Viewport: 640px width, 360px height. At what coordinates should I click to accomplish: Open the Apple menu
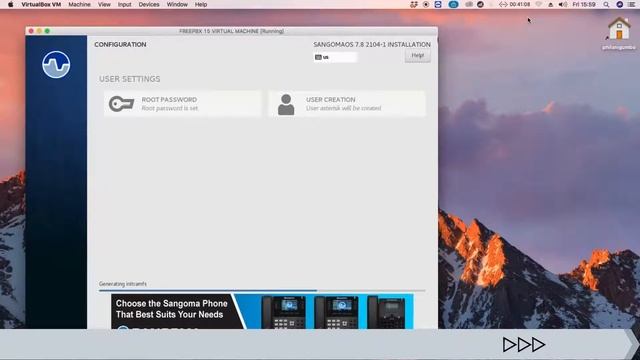pyautogui.click(x=11, y=4)
